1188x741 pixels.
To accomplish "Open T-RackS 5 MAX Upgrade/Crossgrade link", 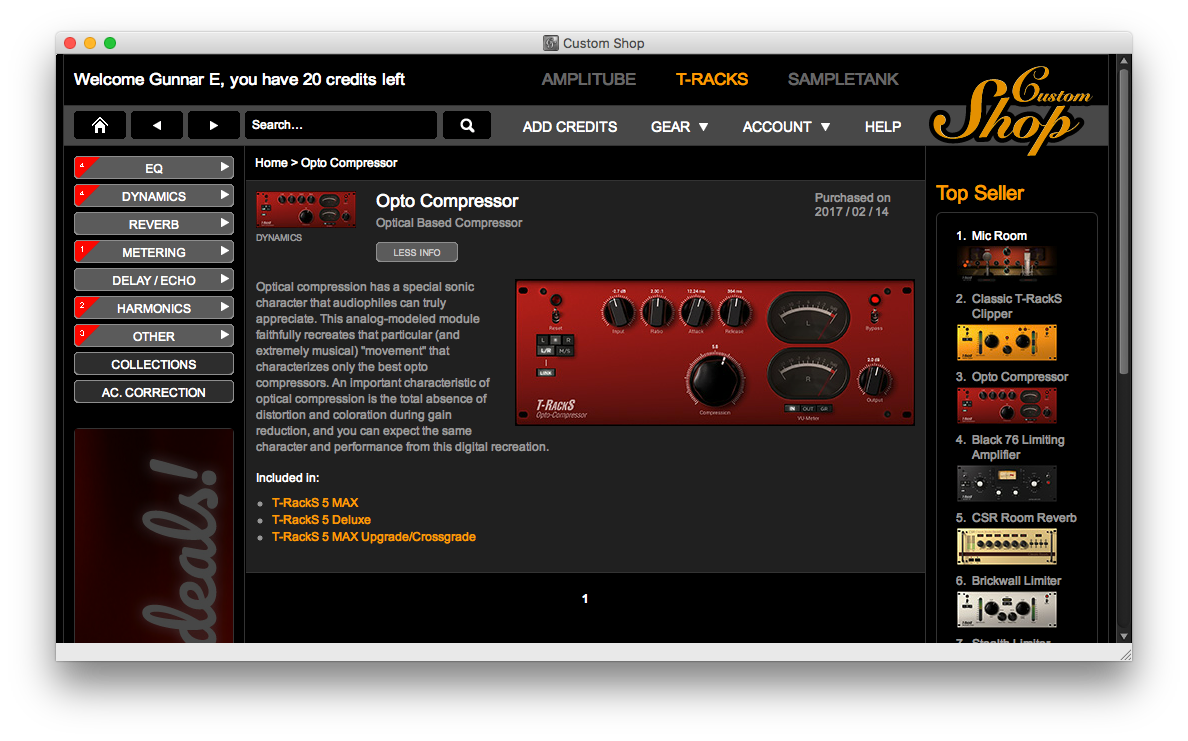I will pyautogui.click(x=374, y=536).
